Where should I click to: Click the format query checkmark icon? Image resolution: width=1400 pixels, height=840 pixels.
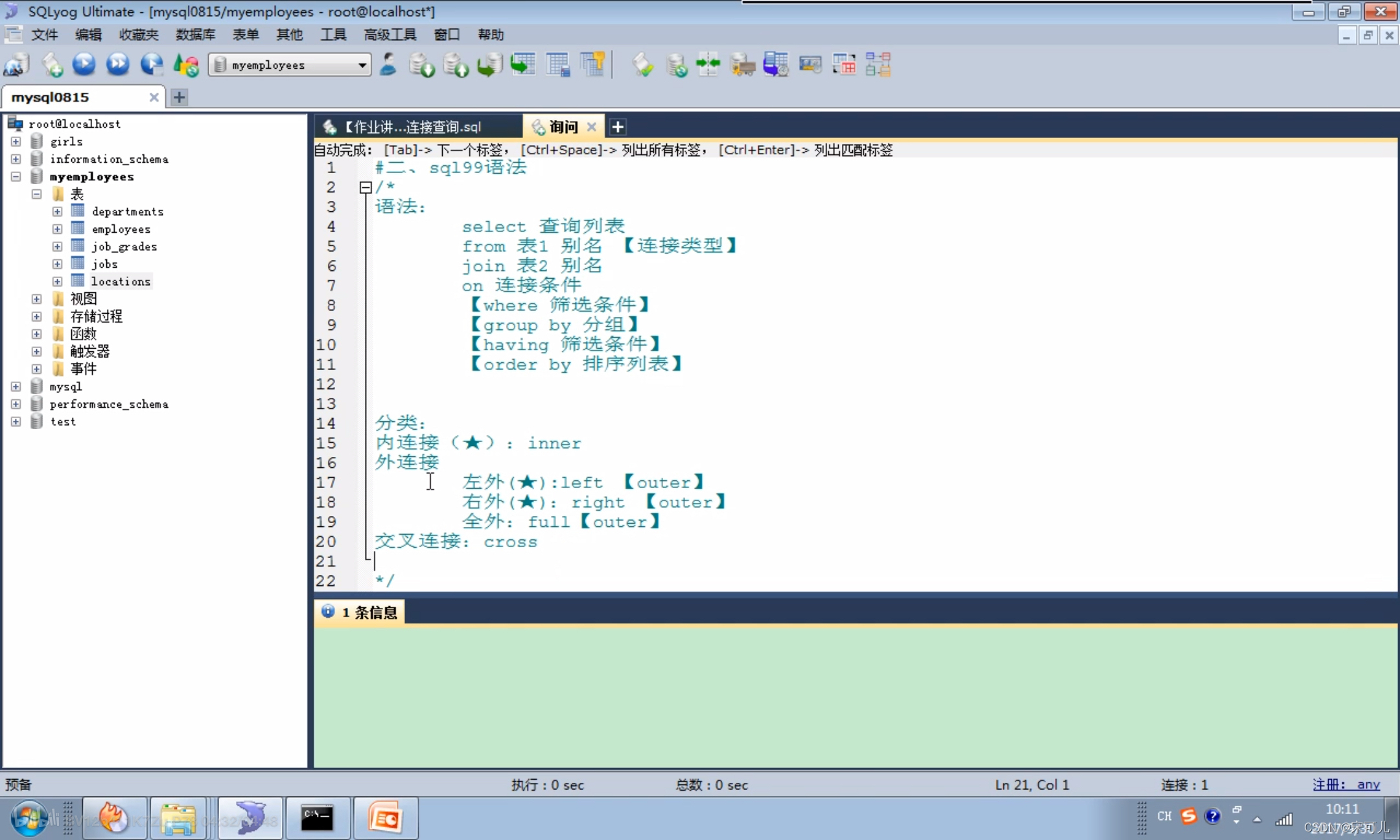tap(643, 65)
